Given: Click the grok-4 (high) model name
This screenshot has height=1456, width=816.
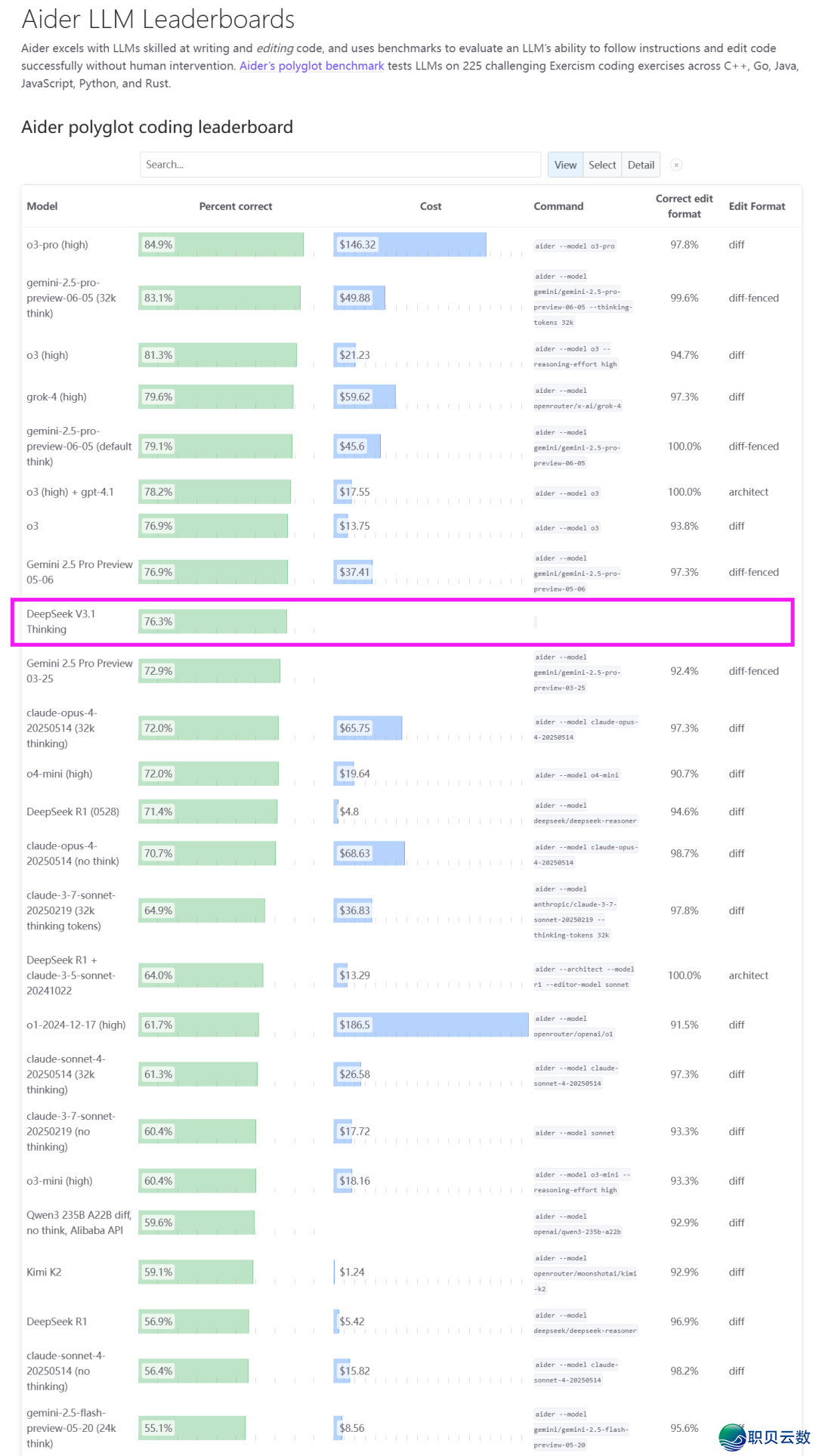Looking at the screenshot, I should 57,397.
